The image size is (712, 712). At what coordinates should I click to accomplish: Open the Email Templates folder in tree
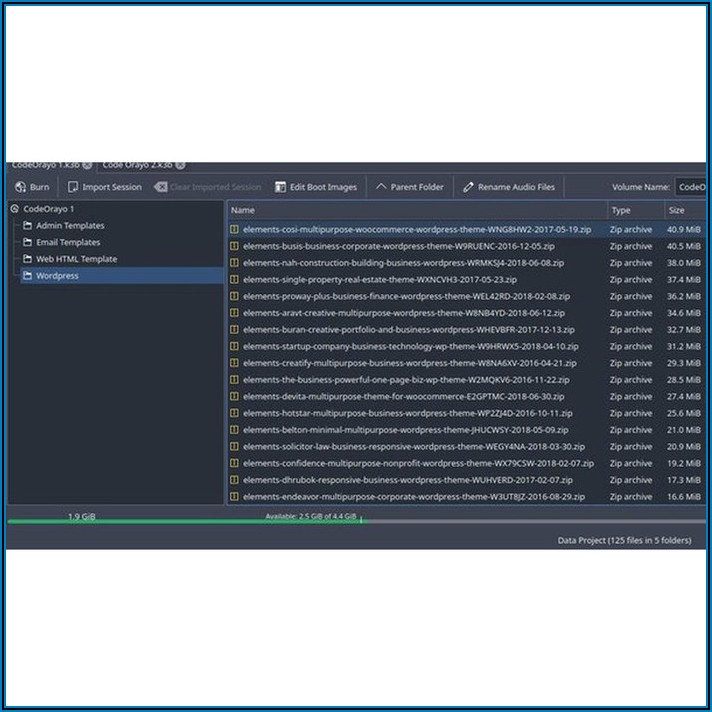point(67,242)
